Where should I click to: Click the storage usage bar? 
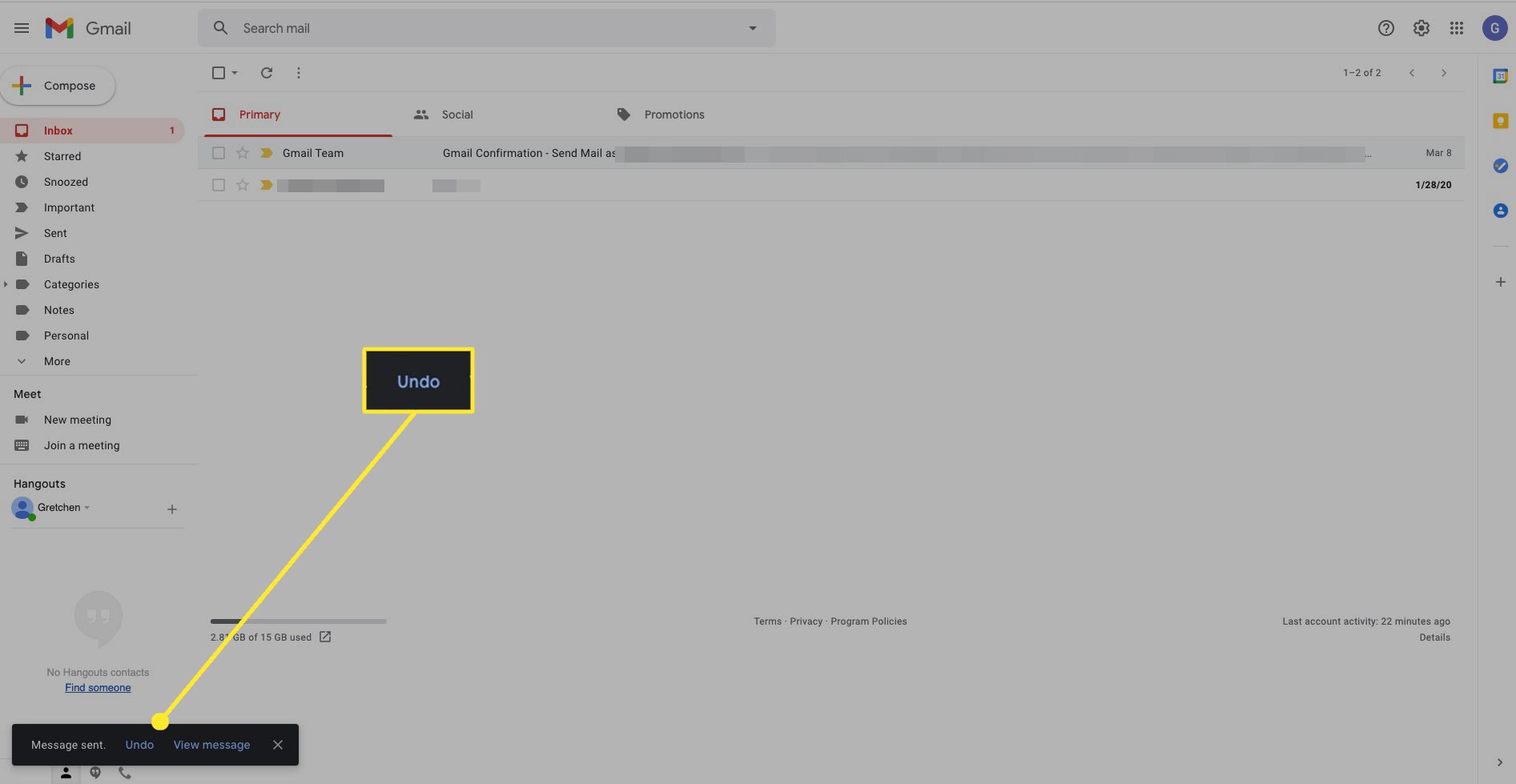coord(298,621)
